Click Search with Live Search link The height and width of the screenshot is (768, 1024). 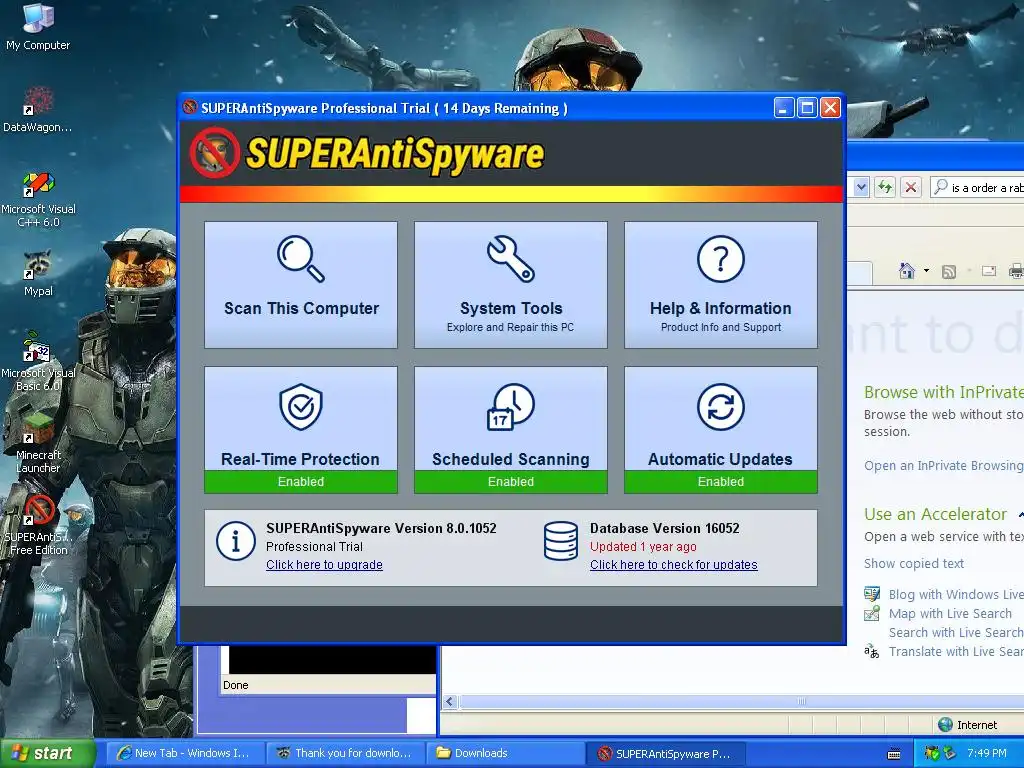coord(956,632)
